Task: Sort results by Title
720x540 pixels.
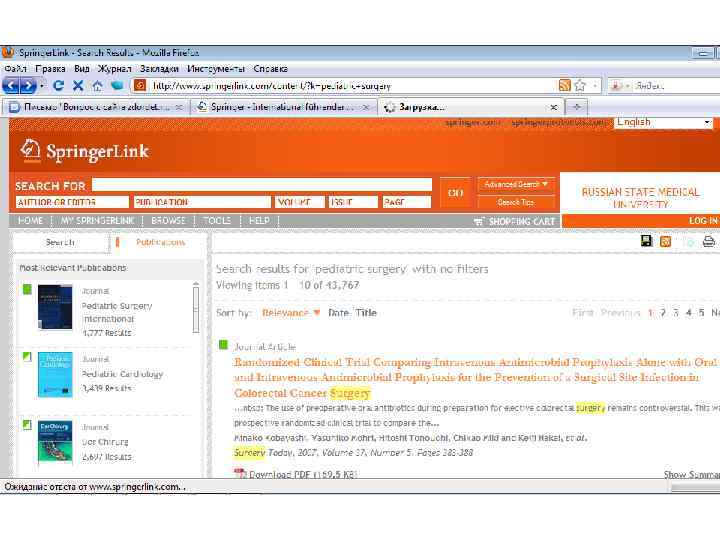Action: [366, 313]
